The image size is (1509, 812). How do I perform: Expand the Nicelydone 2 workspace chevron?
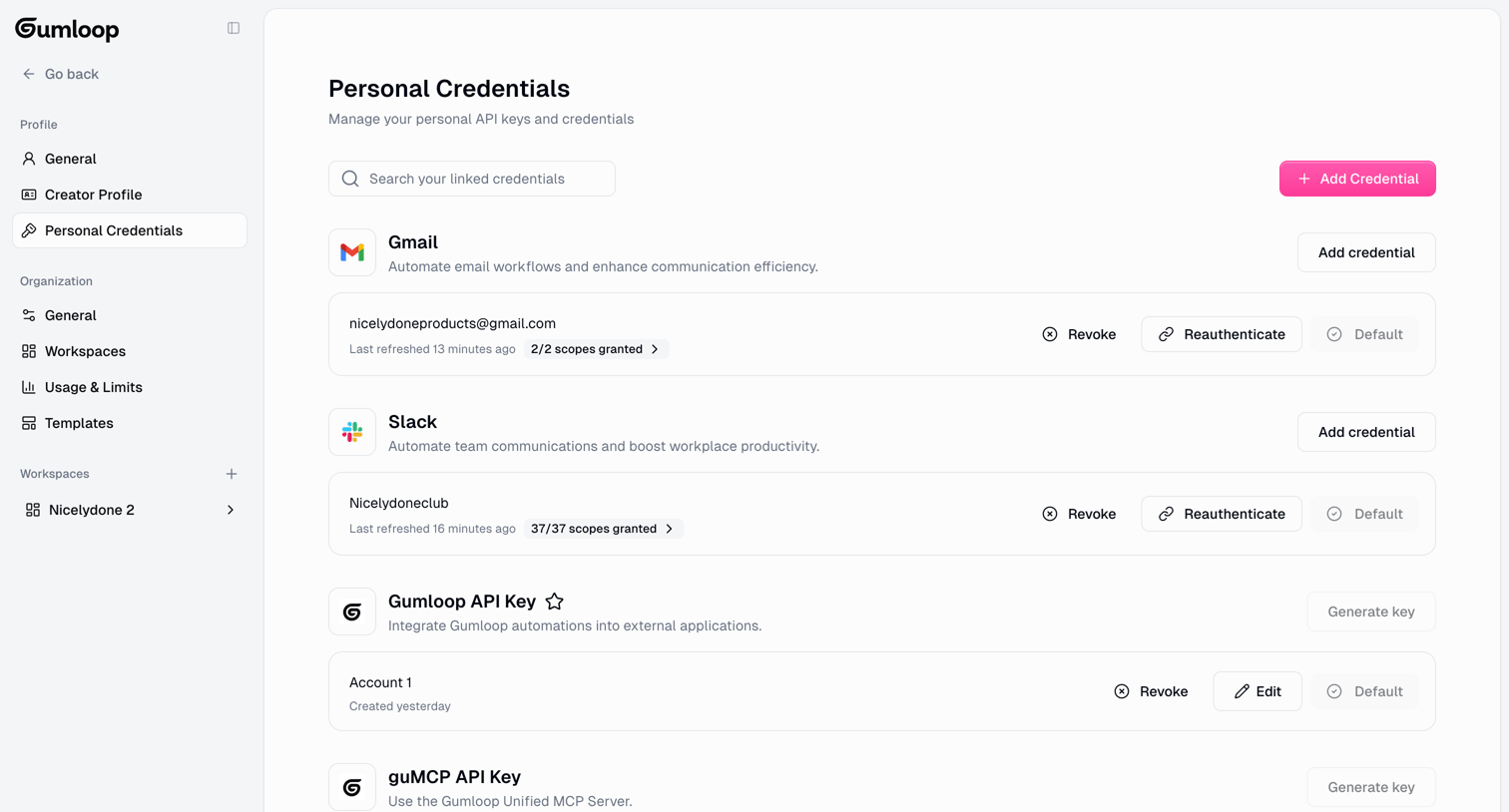click(231, 510)
